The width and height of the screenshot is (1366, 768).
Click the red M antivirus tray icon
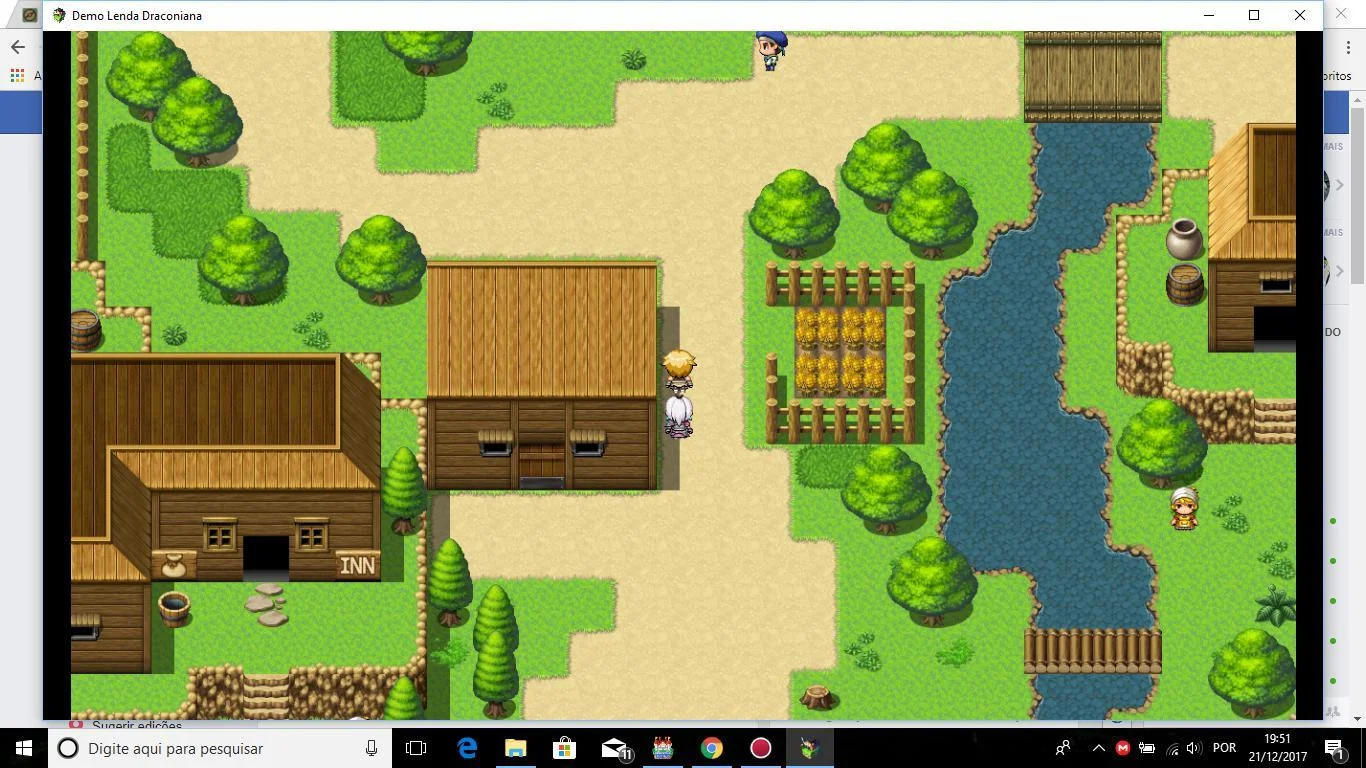coord(1122,748)
